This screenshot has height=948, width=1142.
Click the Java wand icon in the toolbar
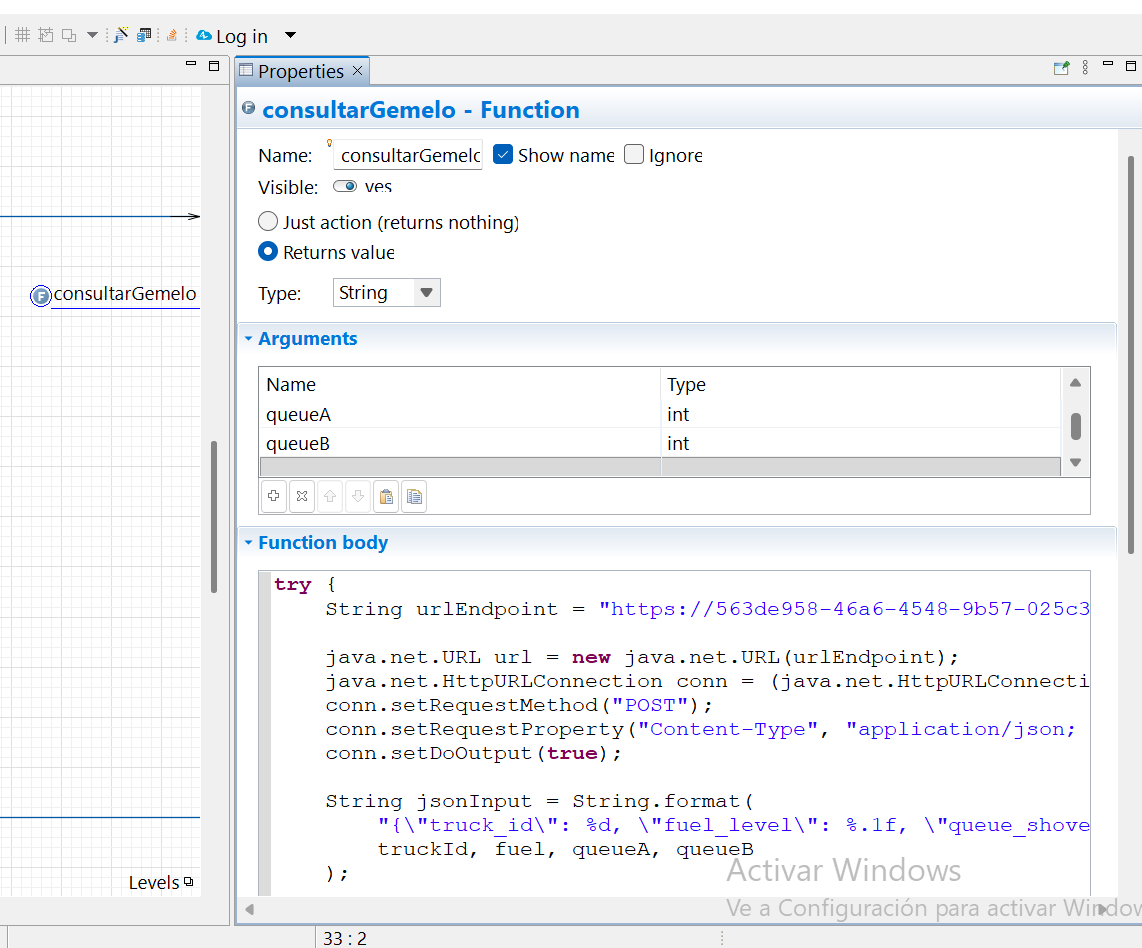(121, 35)
